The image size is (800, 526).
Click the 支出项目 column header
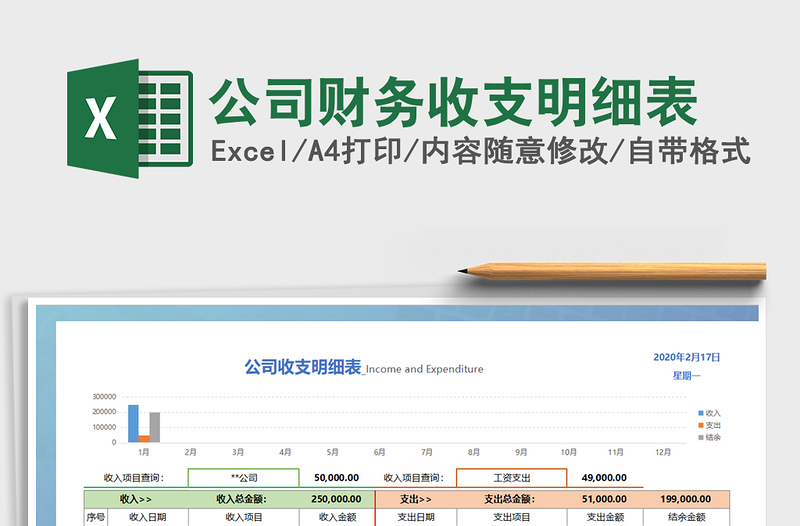[511, 517]
